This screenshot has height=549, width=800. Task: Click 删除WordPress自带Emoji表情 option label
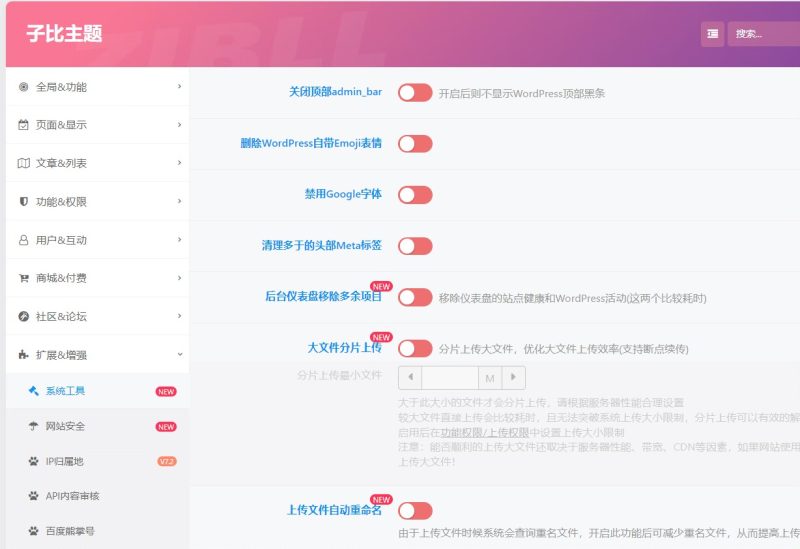point(311,143)
